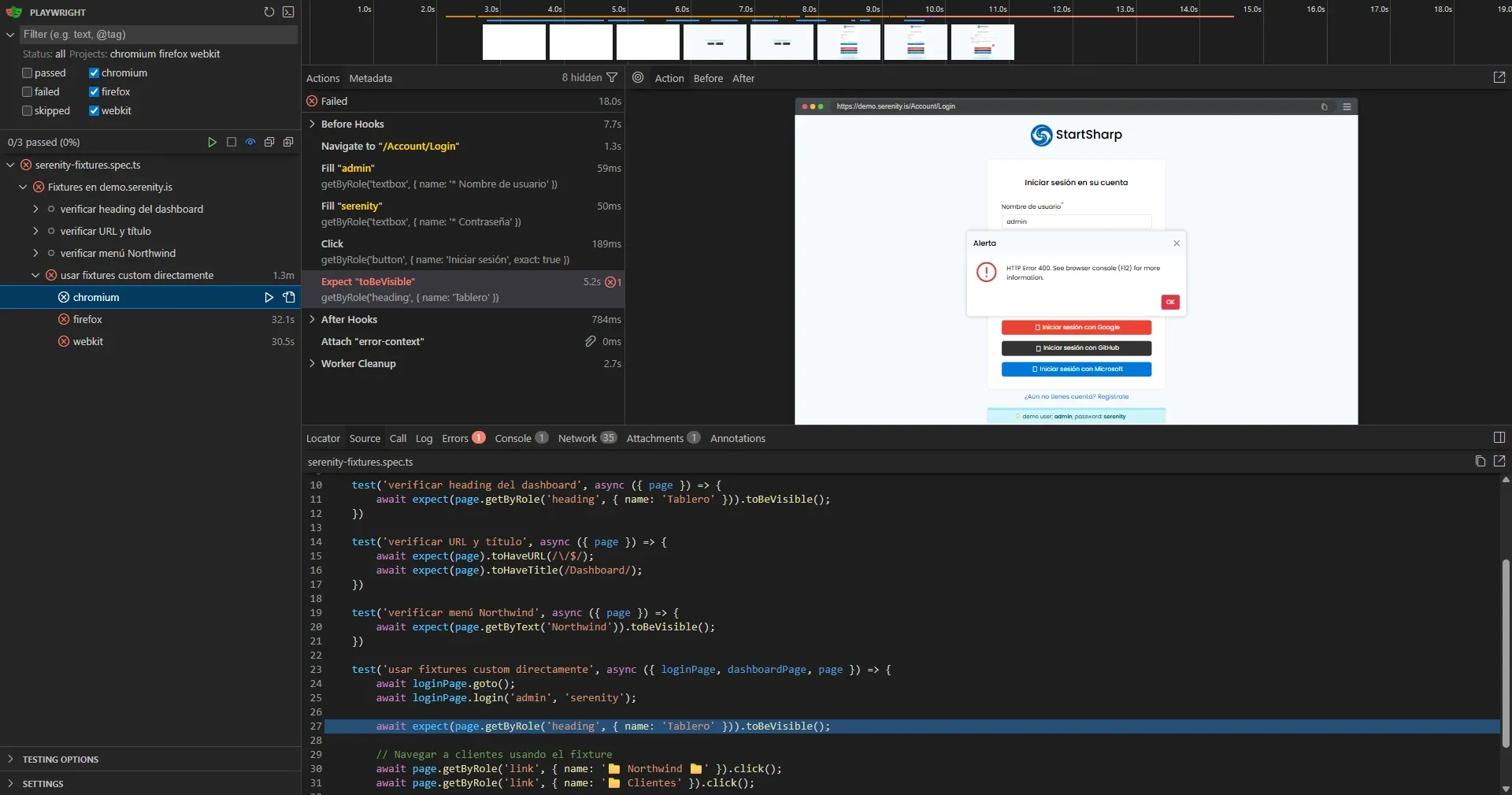
Task: Expand all tests in the sidebar
Action: point(287,142)
